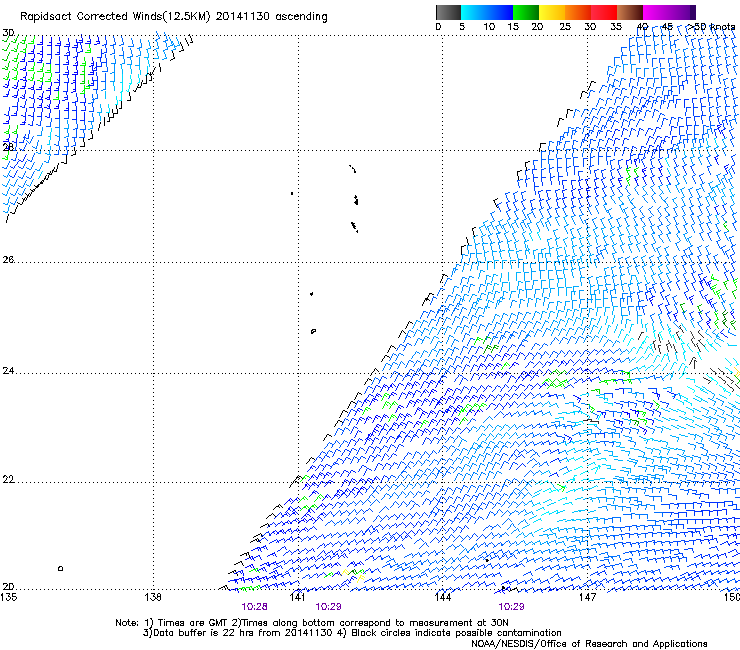Click the color legend's '35' tick label
740x650 pixels.
[x=616, y=27]
